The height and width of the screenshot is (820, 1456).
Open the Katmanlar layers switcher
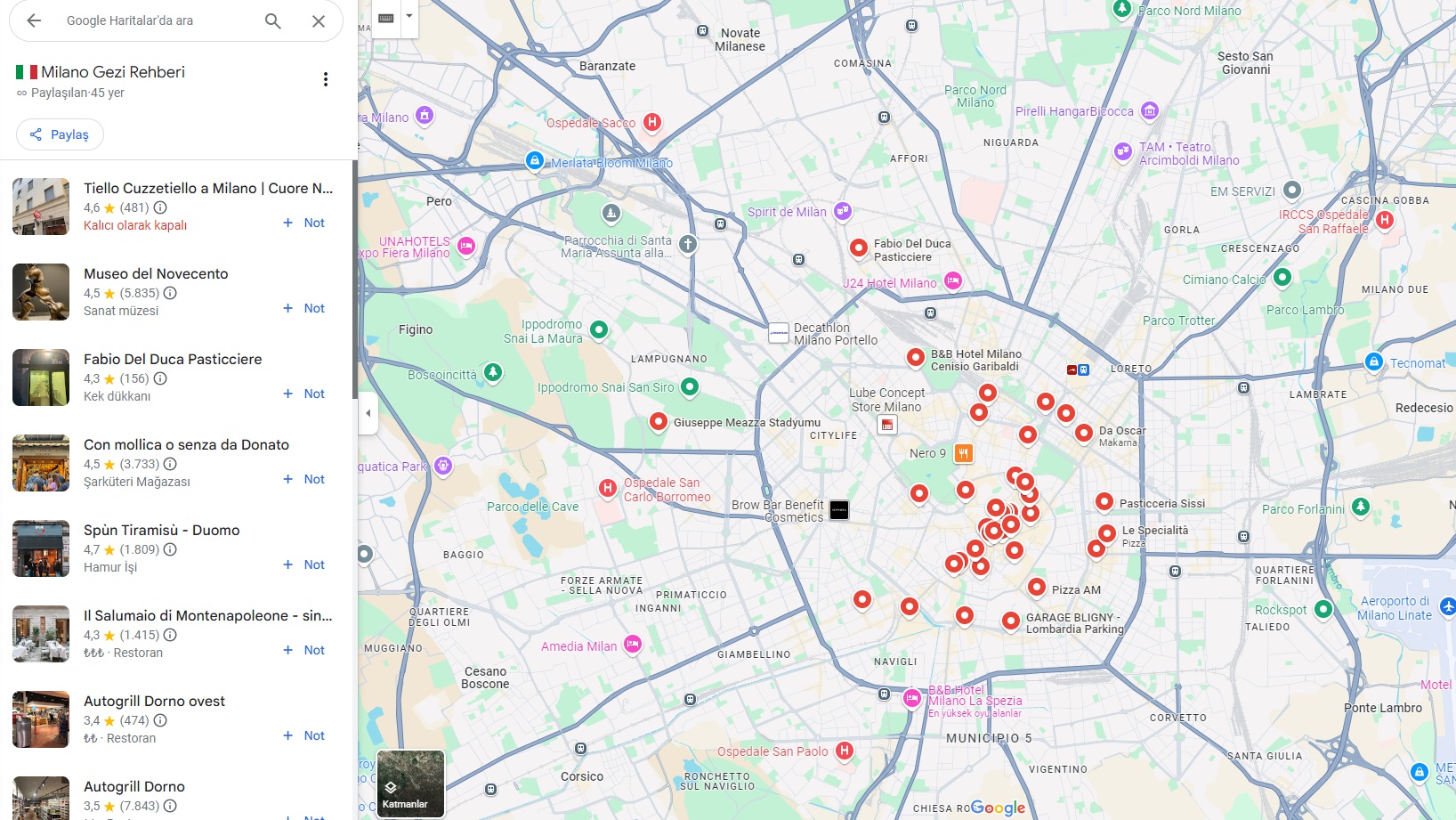[409, 783]
